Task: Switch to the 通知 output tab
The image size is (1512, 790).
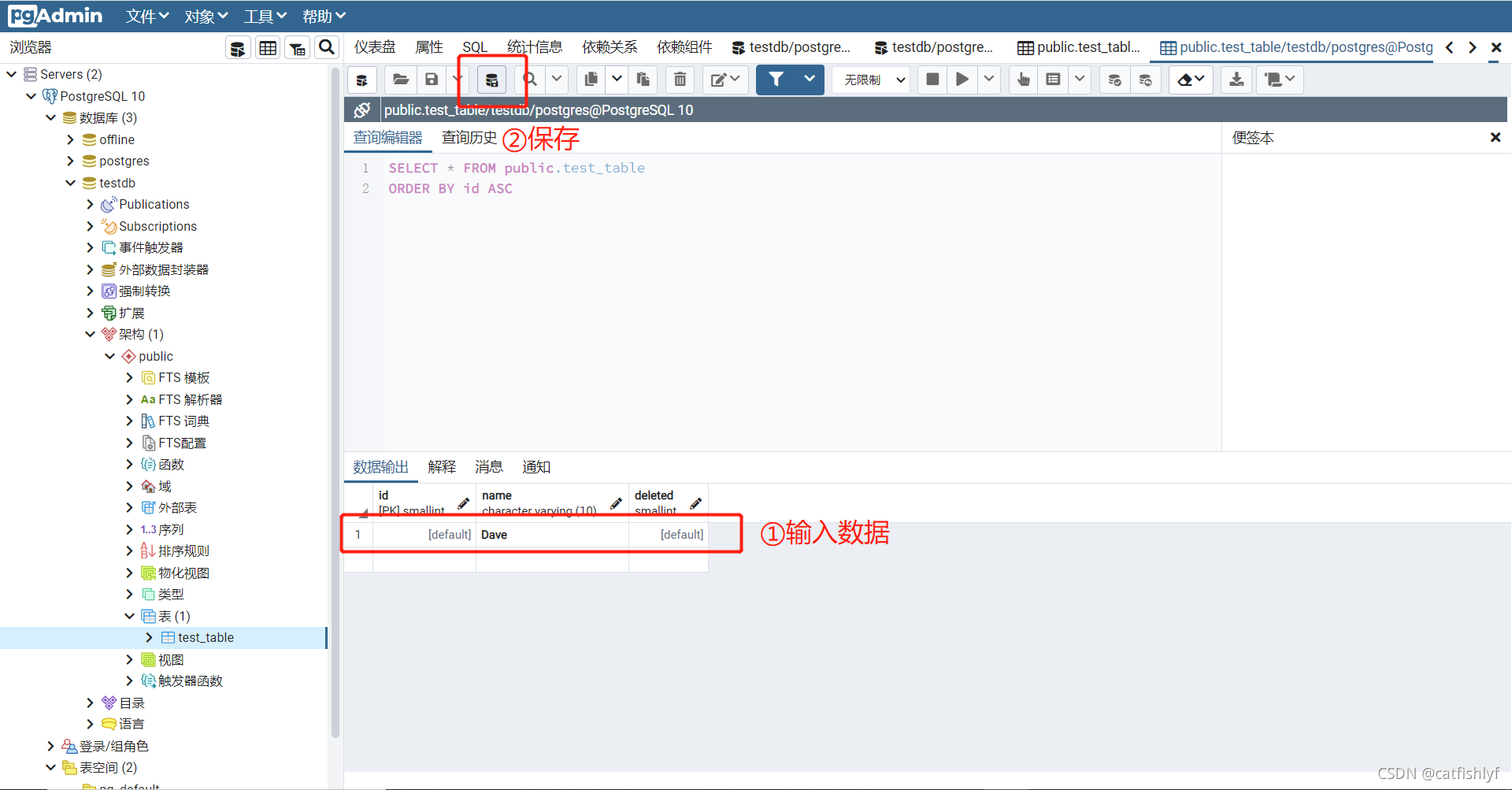Action: click(x=536, y=467)
